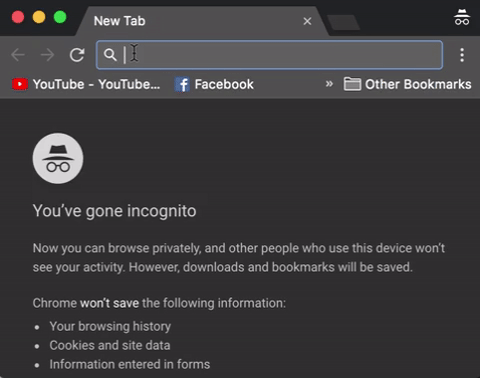Viewport: 480px width, 378px height.
Task: Reload the page with the refresh icon
Action: coord(77,55)
